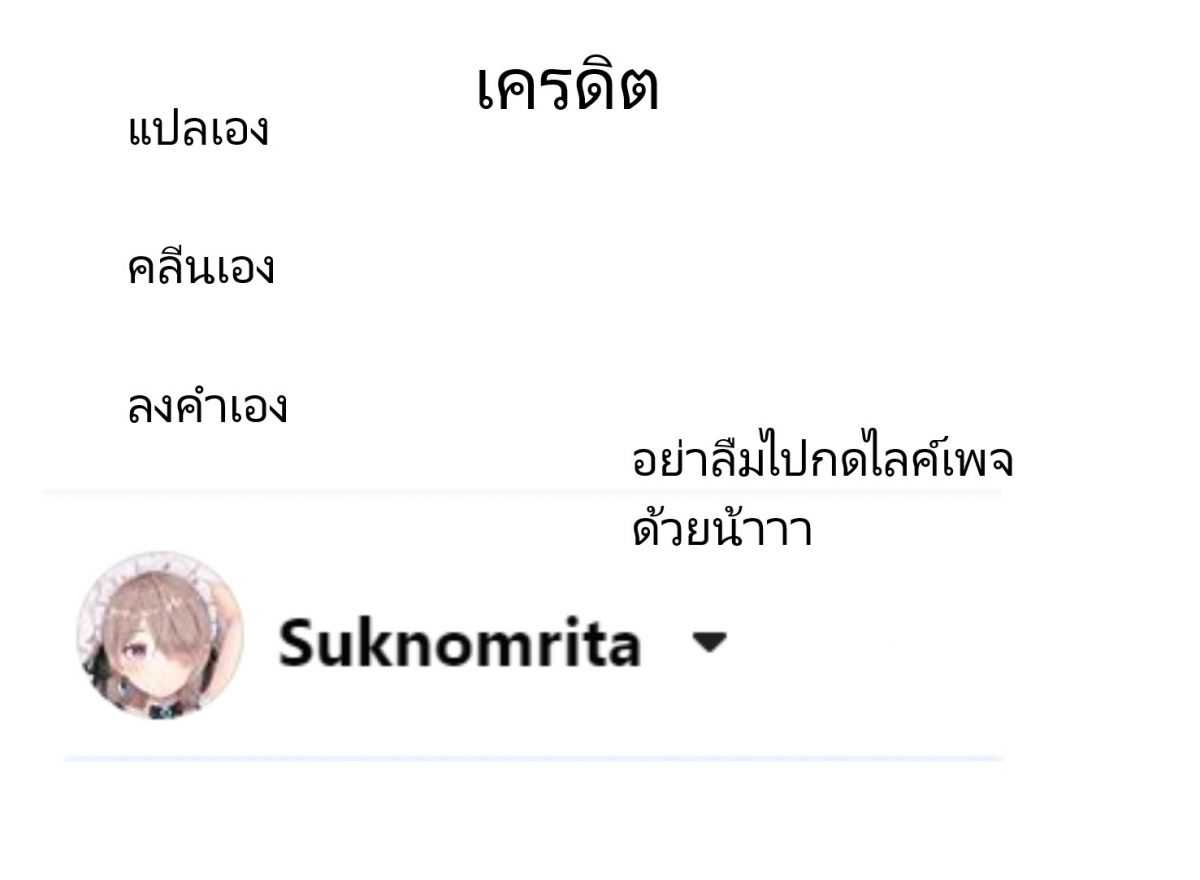The height and width of the screenshot is (880, 1200).
Task: Open the Suknomrita profile avatar
Action: pyautogui.click(x=159, y=637)
